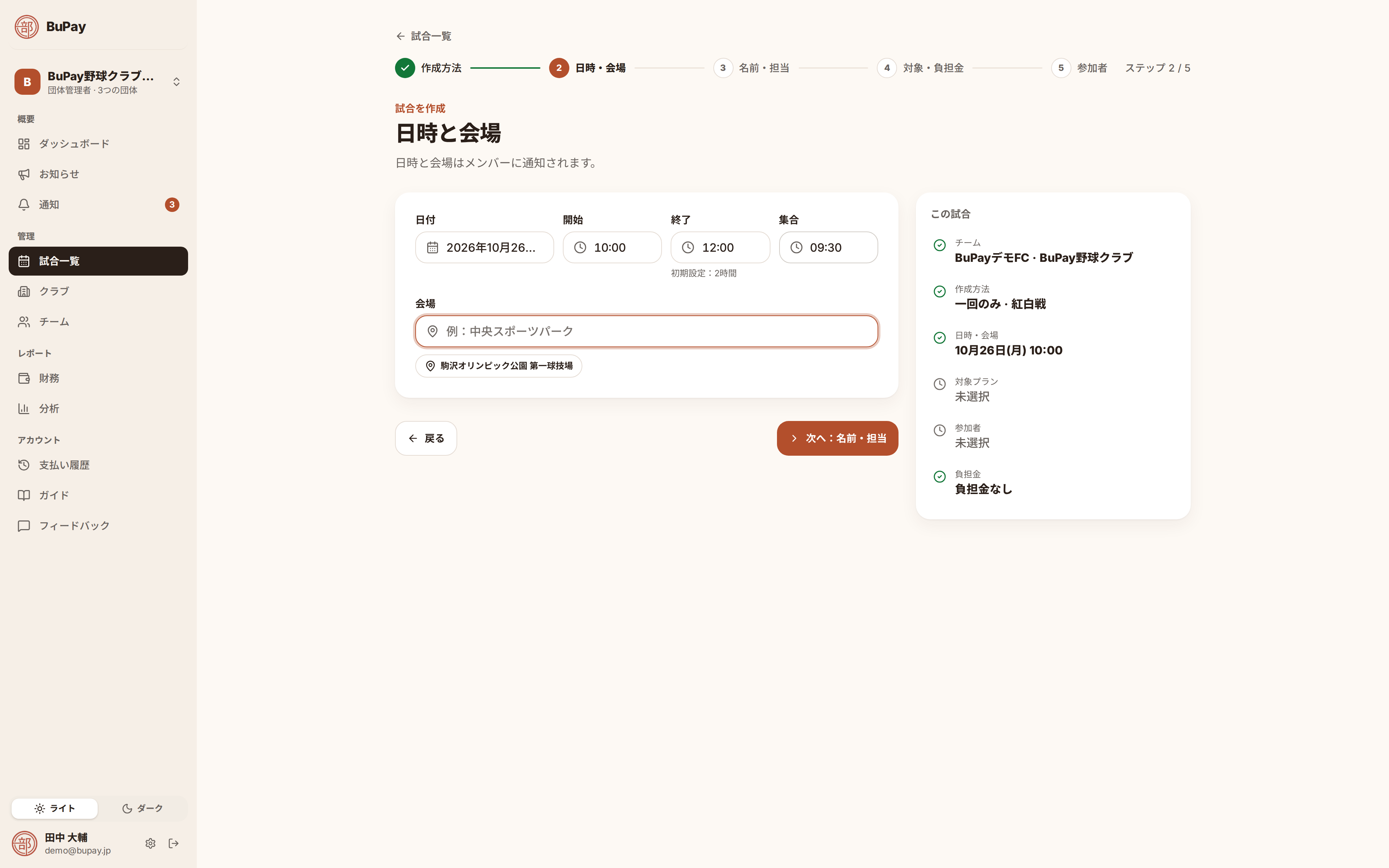Click the 田中 大輔 user avatar
Image resolution: width=1389 pixels, height=868 pixels.
click(25, 843)
